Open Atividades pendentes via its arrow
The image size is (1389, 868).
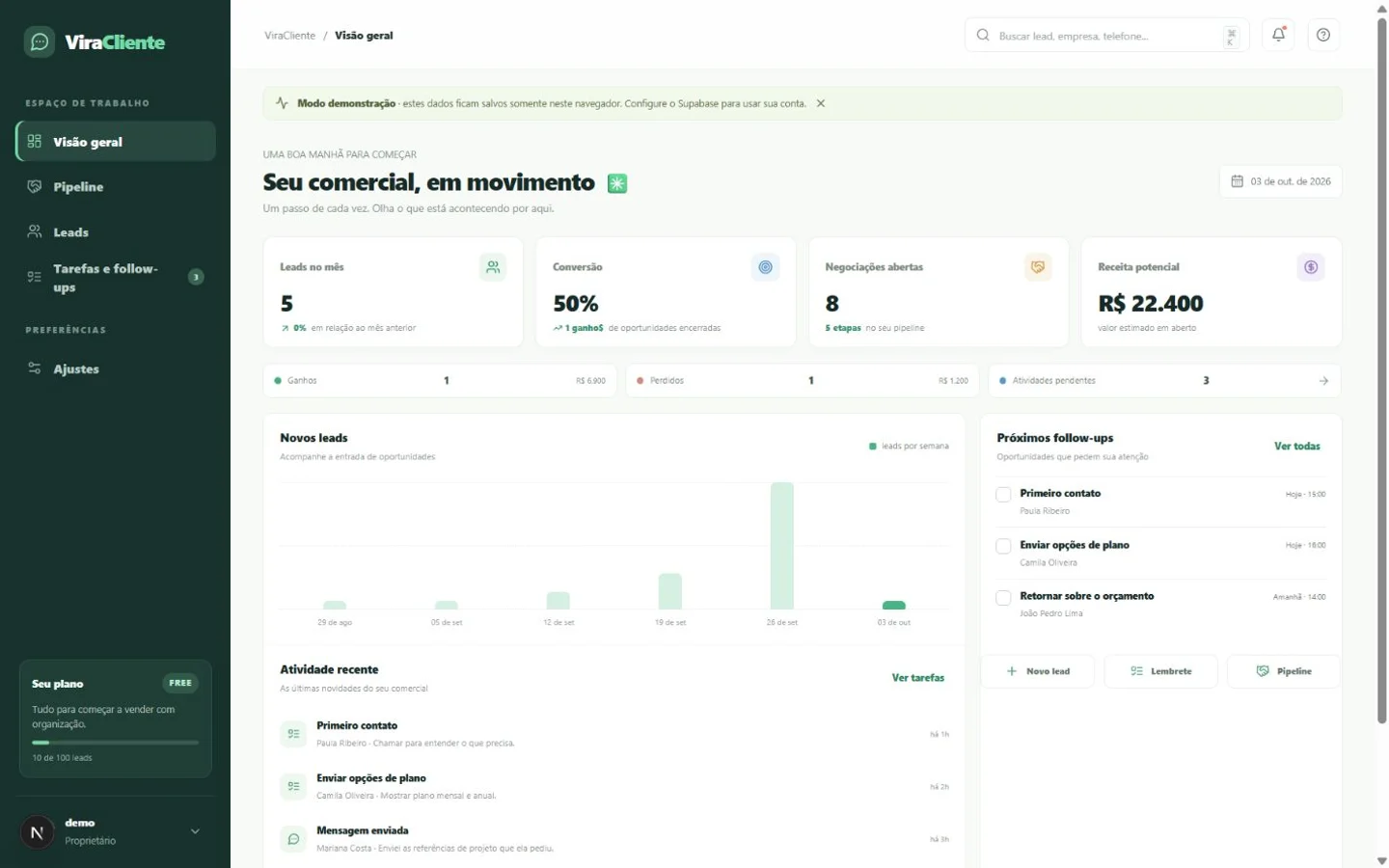[1323, 381]
